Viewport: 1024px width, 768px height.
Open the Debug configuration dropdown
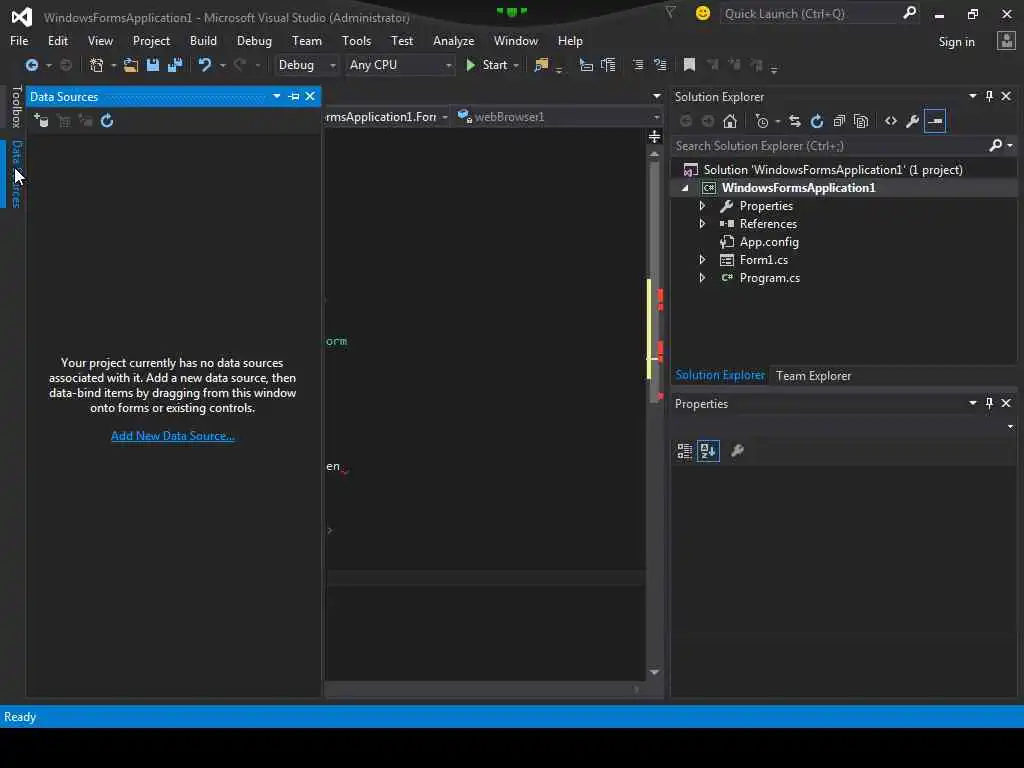click(306, 65)
